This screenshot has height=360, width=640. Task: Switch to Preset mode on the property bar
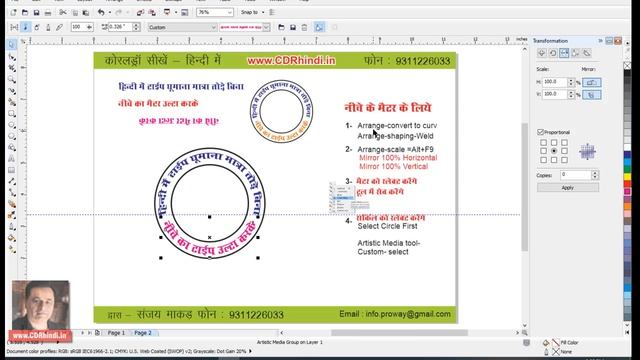pyautogui.click(x=14, y=27)
